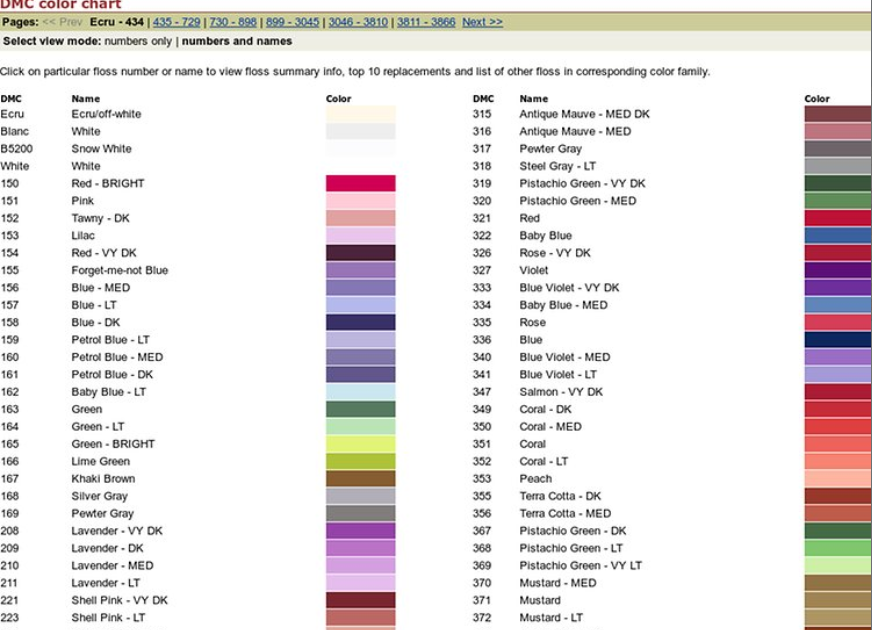The height and width of the screenshot is (630, 872).
Task: Click the swatch for 327 Violet
Action: [838, 270]
